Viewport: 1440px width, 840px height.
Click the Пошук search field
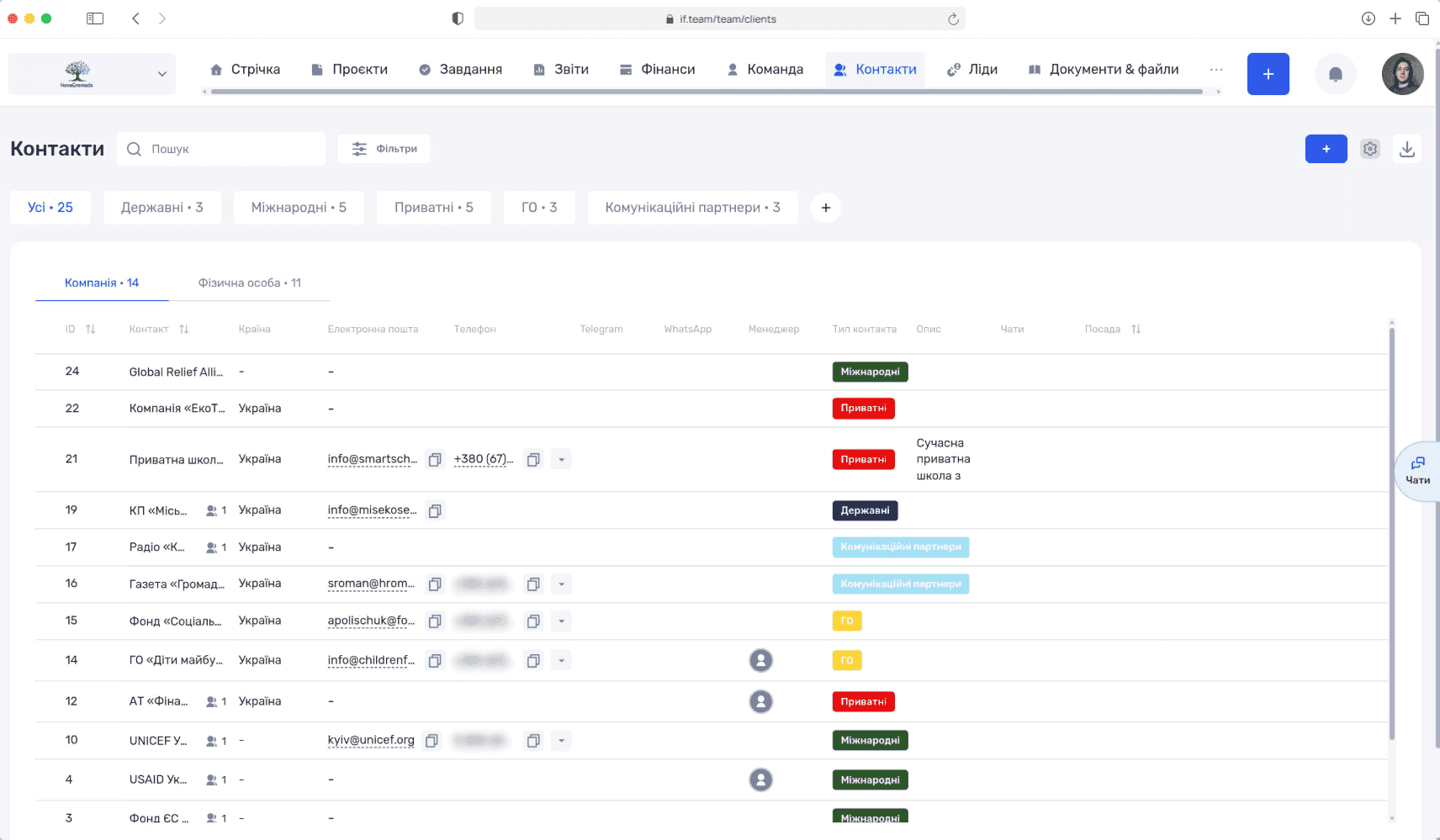point(221,149)
